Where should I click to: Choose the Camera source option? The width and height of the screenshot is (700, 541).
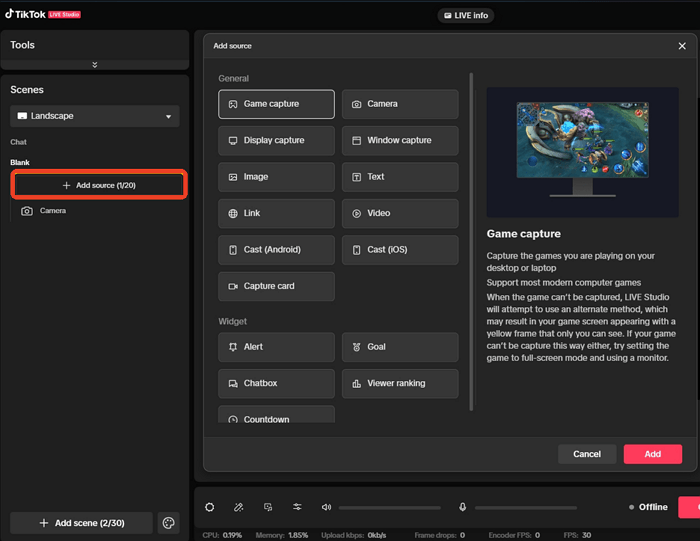coord(400,104)
